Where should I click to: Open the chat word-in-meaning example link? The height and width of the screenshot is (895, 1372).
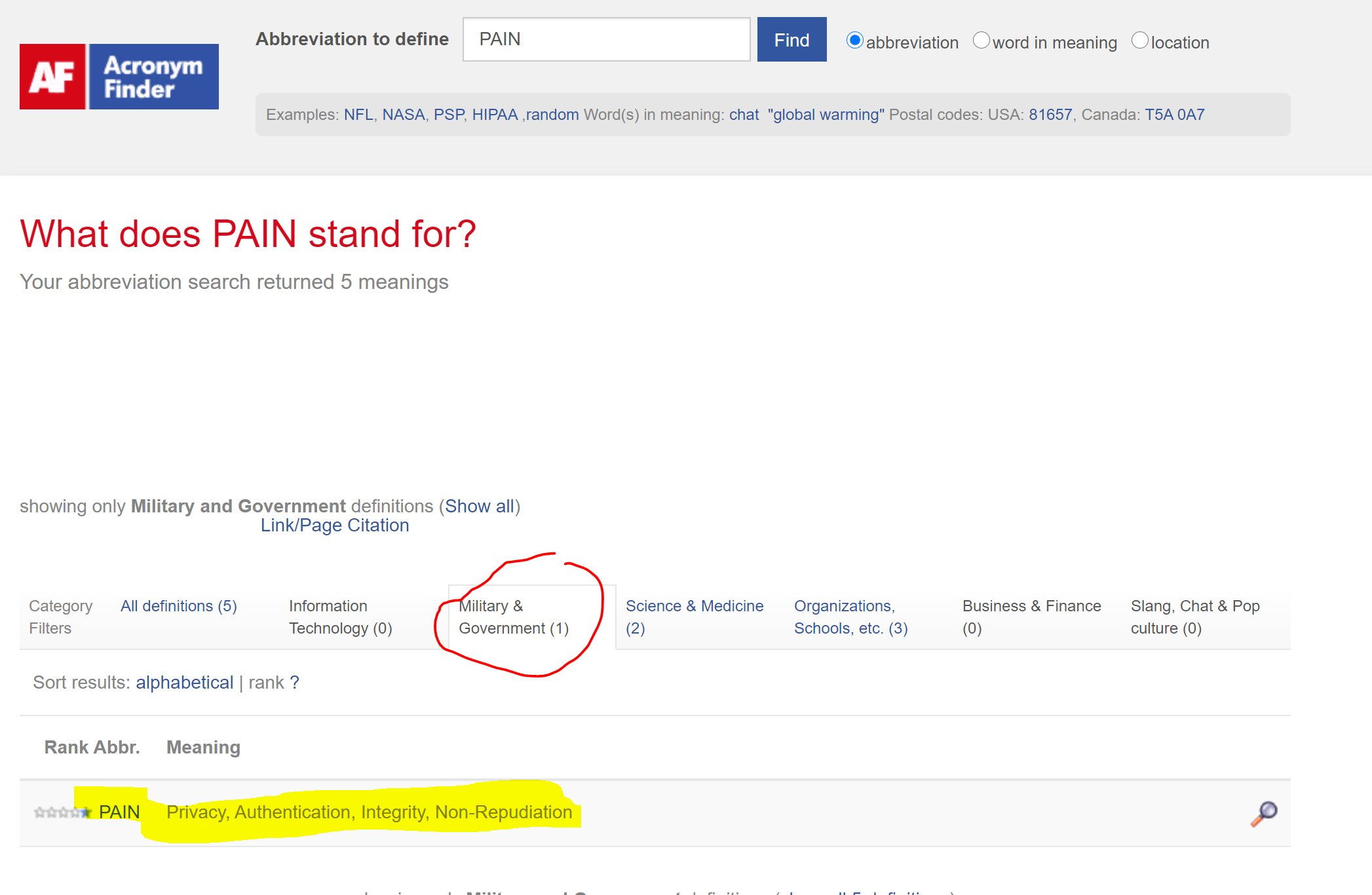(744, 115)
